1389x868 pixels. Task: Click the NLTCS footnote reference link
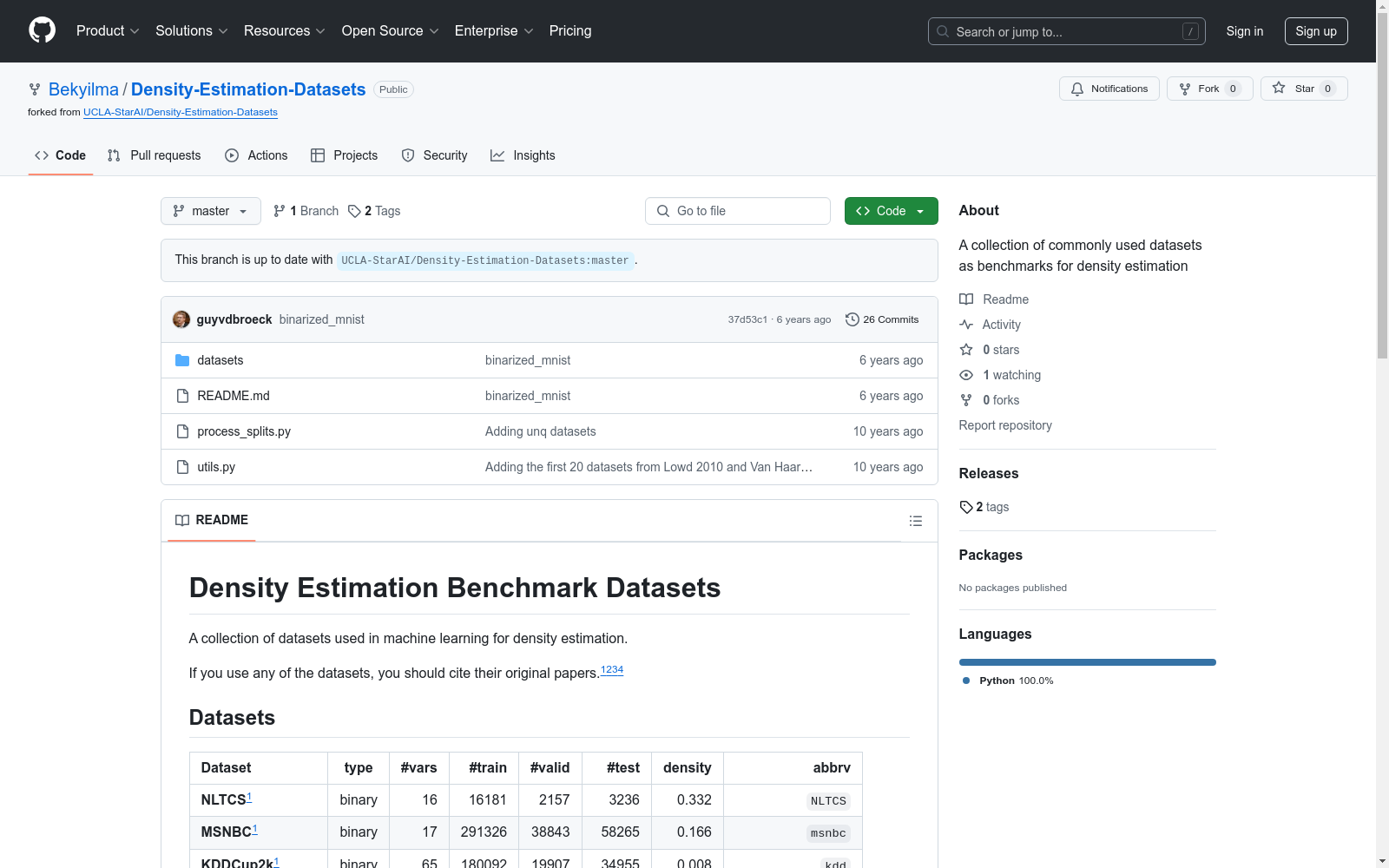coord(249,797)
